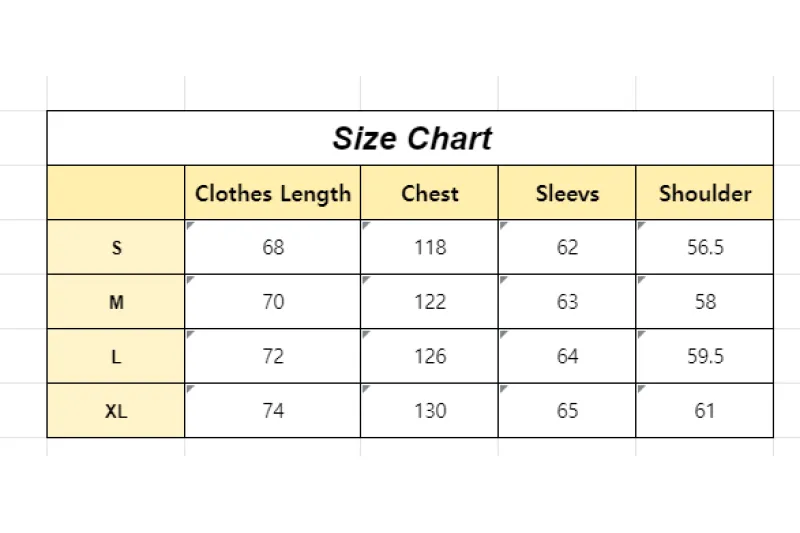Viewport: 800px width, 533px height.
Task: Click the cell showing 65
Action: point(567,410)
